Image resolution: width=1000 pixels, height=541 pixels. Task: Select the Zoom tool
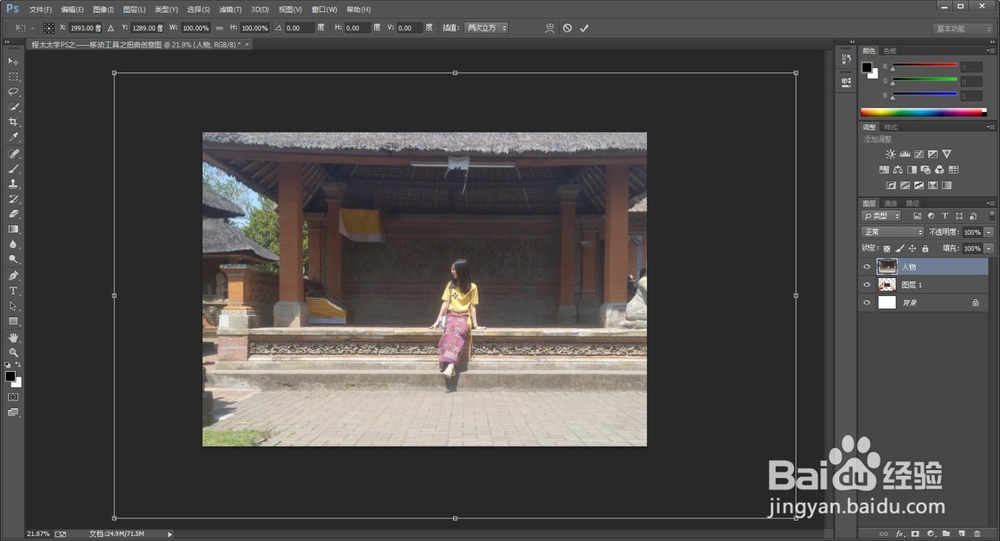[x=13, y=353]
